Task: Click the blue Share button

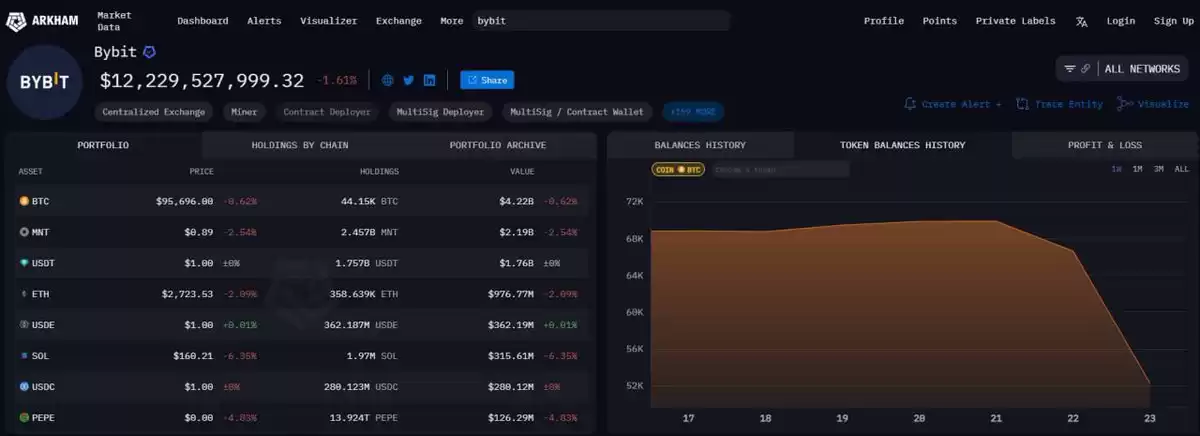Action: 487,80
